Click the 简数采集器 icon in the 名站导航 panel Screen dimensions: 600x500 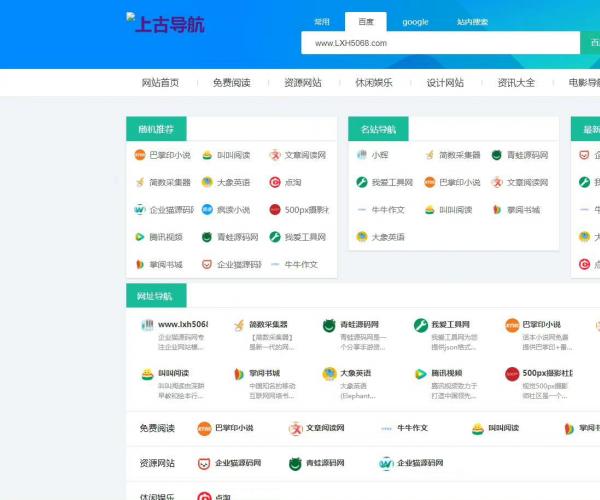point(429,155)
